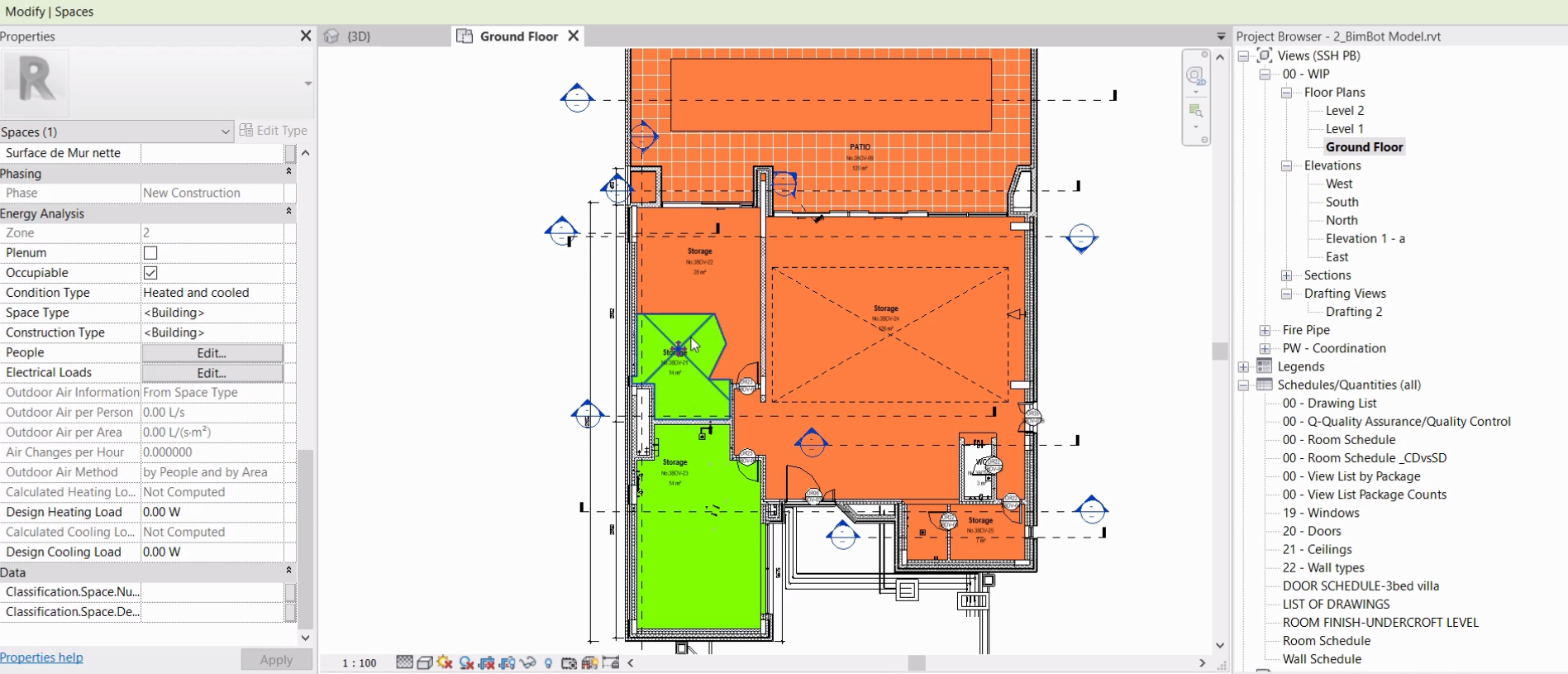Click the Apply button
Image resolution: width=1568 pixels, height=674 pixels.
coord(276,659)
